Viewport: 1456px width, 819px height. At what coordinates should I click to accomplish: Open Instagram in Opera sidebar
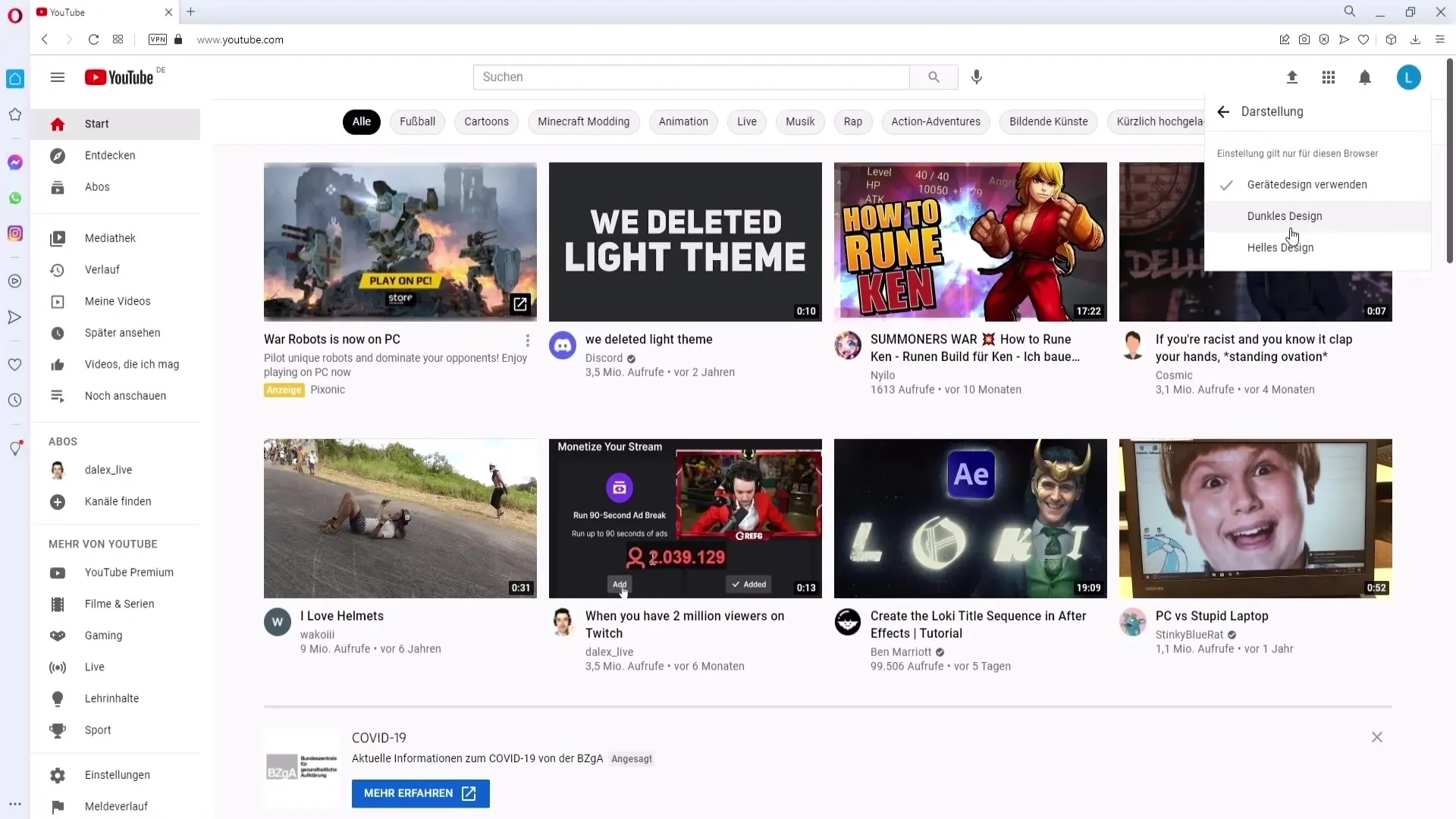(x=15, y=234)
